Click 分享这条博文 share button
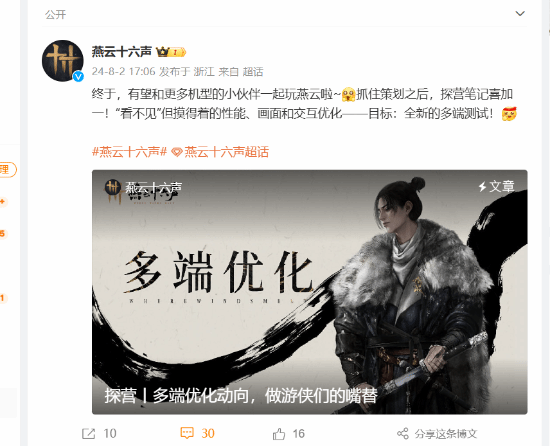The width and height of the screenshot is (550, 446). [x=445, y=434]
